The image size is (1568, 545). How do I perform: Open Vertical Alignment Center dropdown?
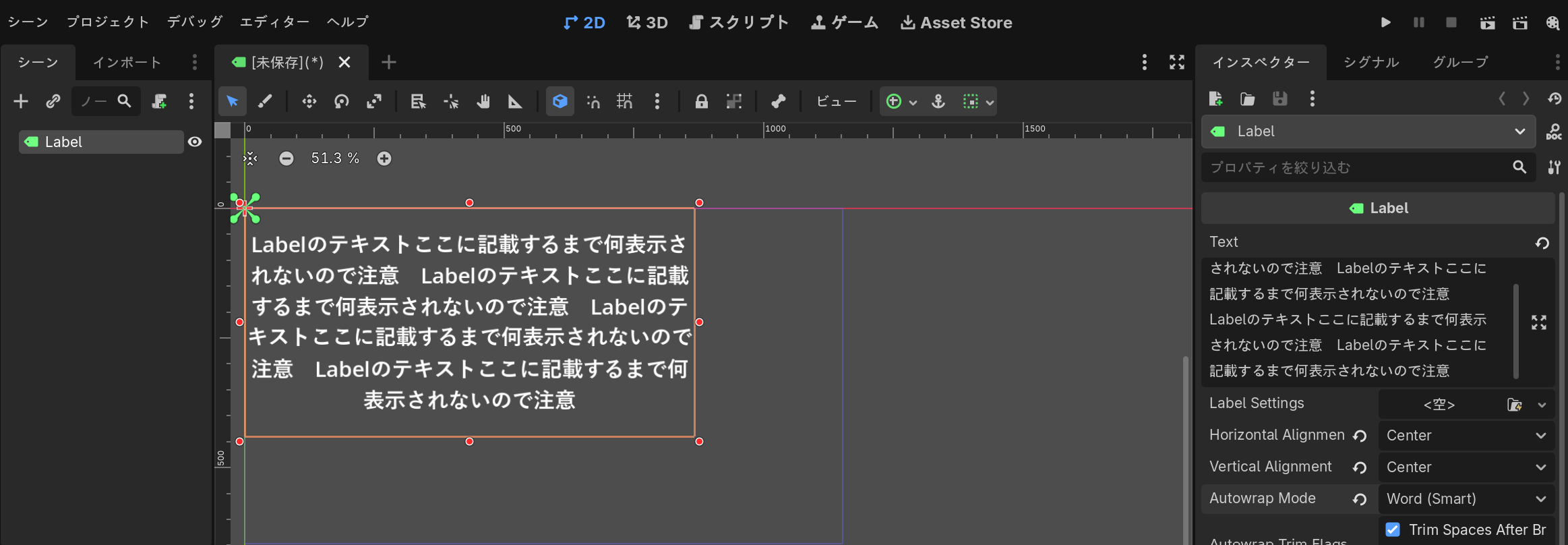click(1466, 467)
